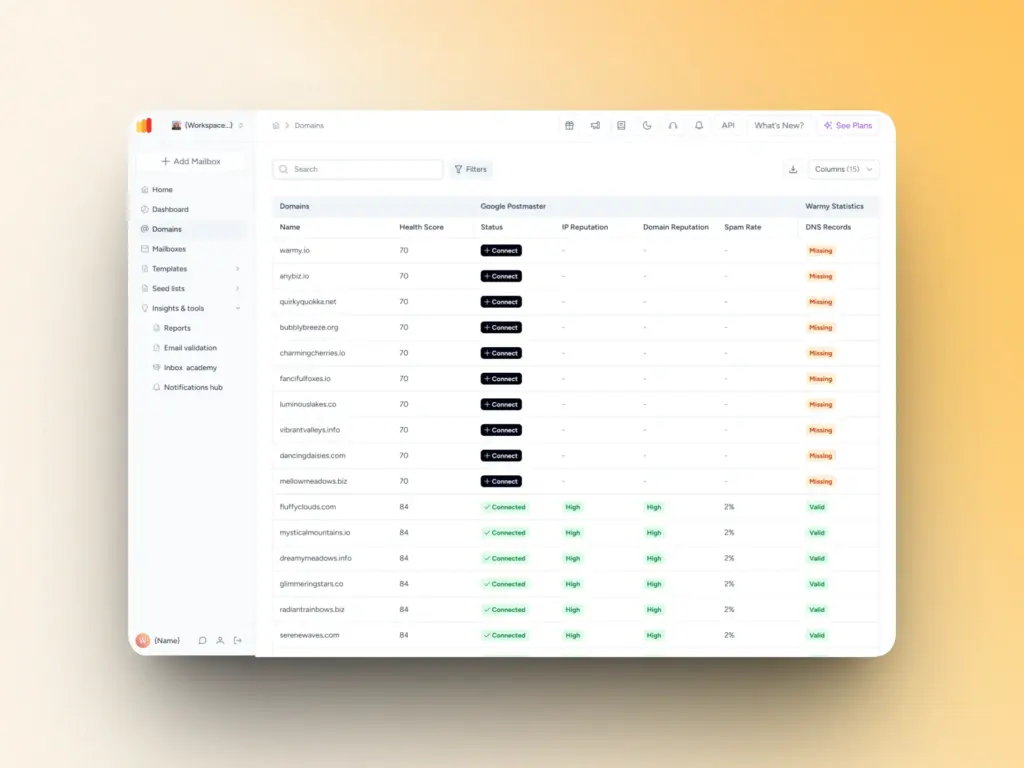Click the gift icon in the top toolbar
Screen dimensions: 1024x768
point(569,125)
